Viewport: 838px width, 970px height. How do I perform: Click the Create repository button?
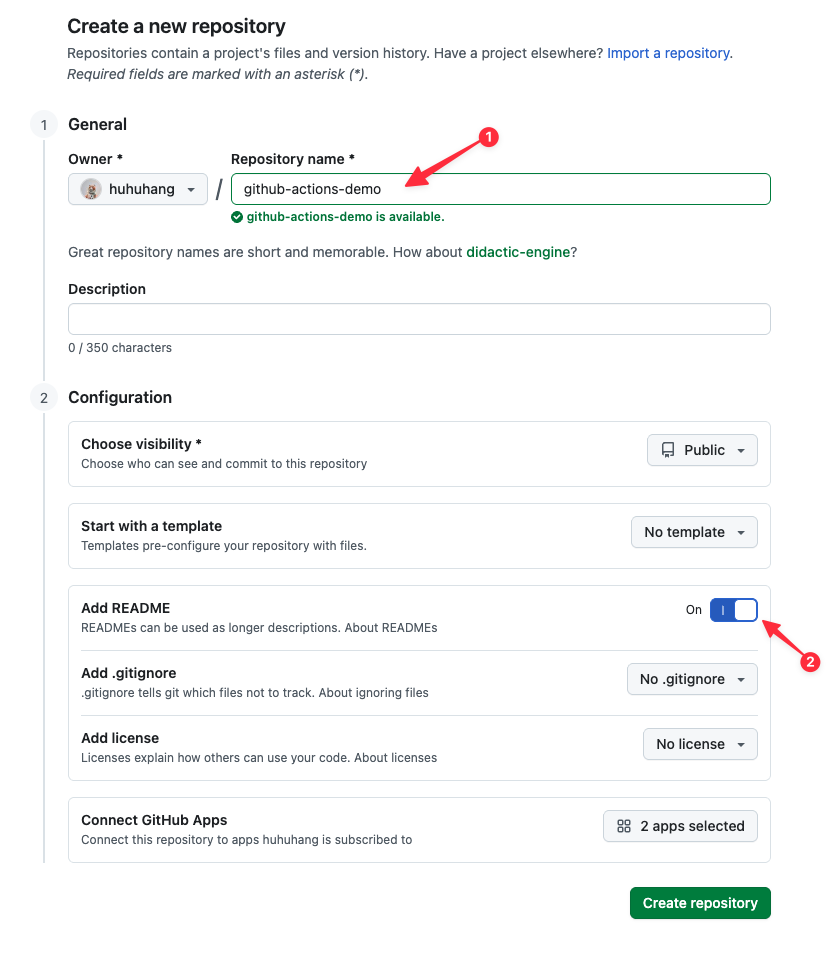(x=699, y=902)
